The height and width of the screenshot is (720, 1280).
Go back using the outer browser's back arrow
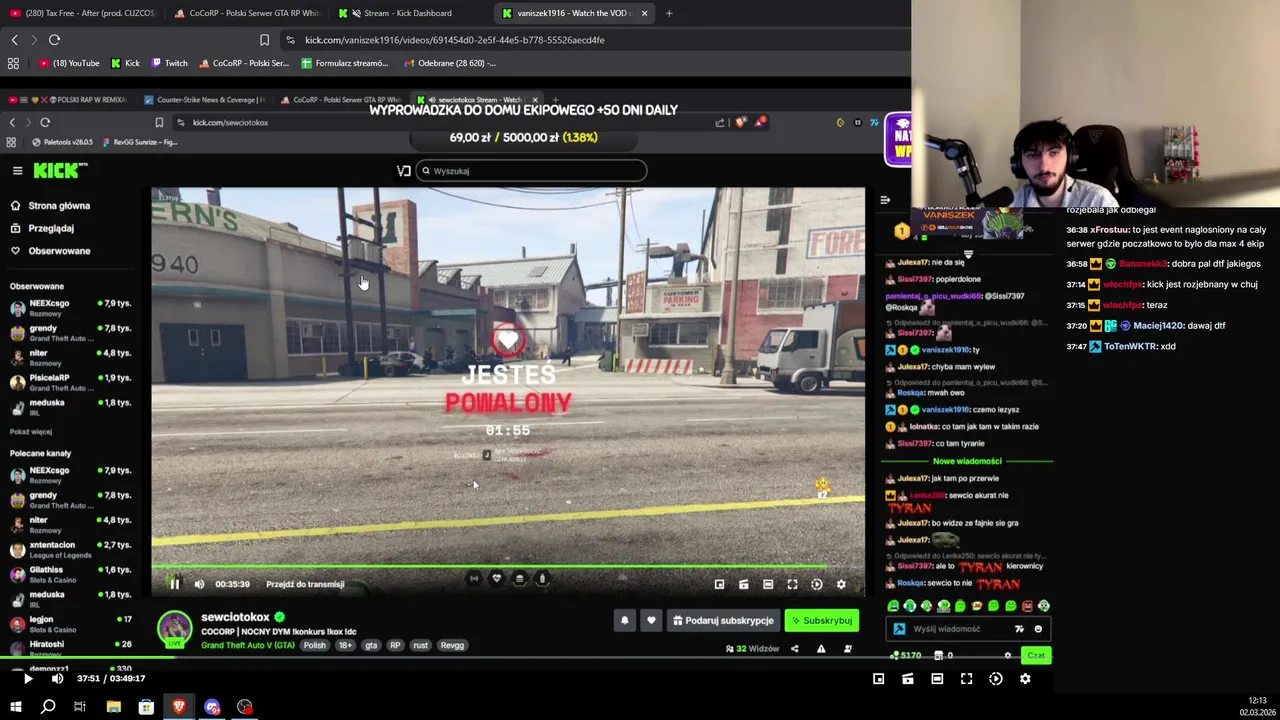click(x=14, y=40)
